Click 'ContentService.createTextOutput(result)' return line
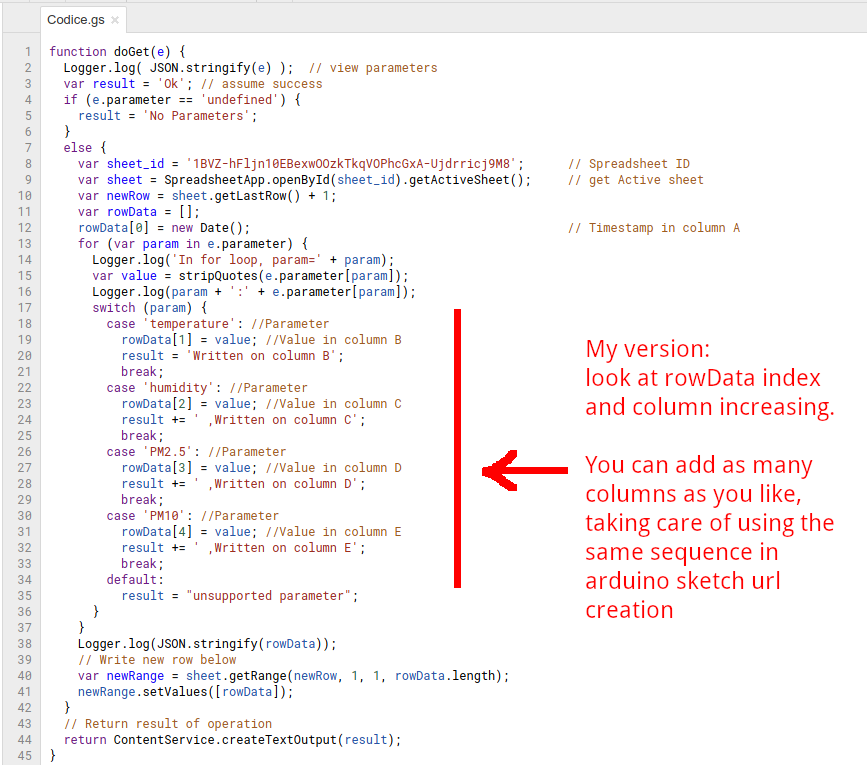Image resolution: width=867 pixels, height=765 pixels. pyautogui.click(x=232, y=741)
